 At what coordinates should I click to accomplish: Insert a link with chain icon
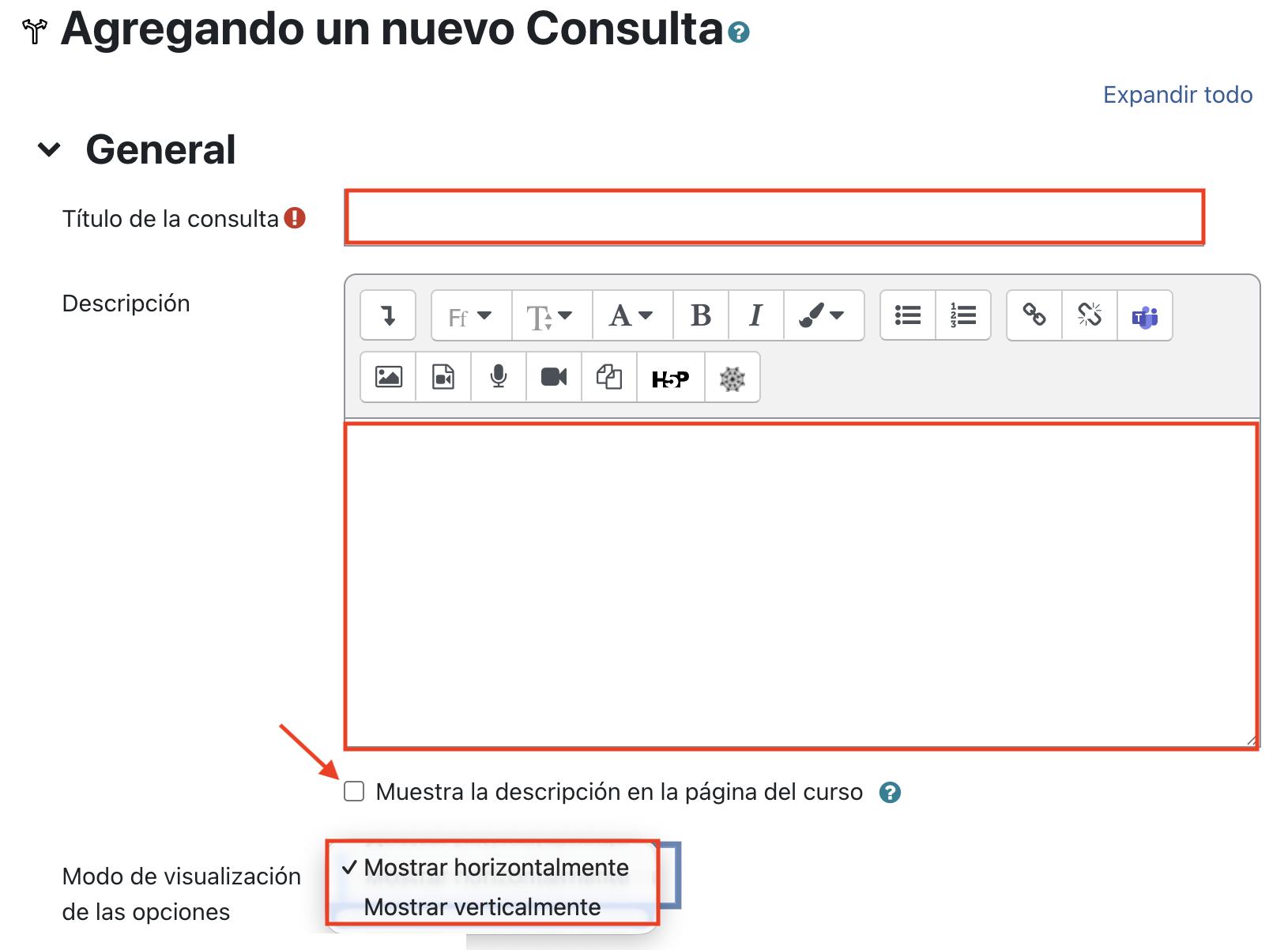(1034, 315)
